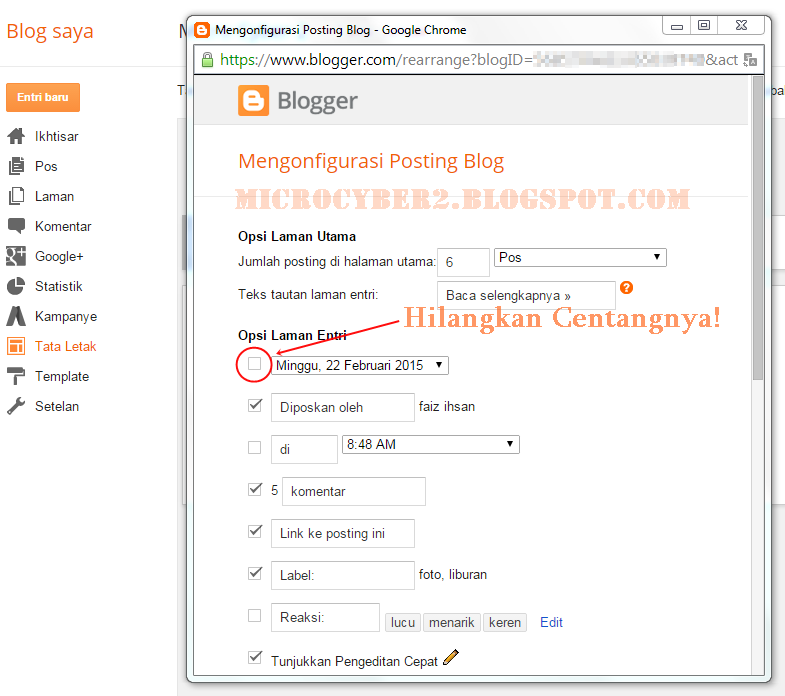This screenshot has height=696, width=785.
Task: Open the date format dropdown Minggu, 22 Februari 2015
Action: coord(360,366)
